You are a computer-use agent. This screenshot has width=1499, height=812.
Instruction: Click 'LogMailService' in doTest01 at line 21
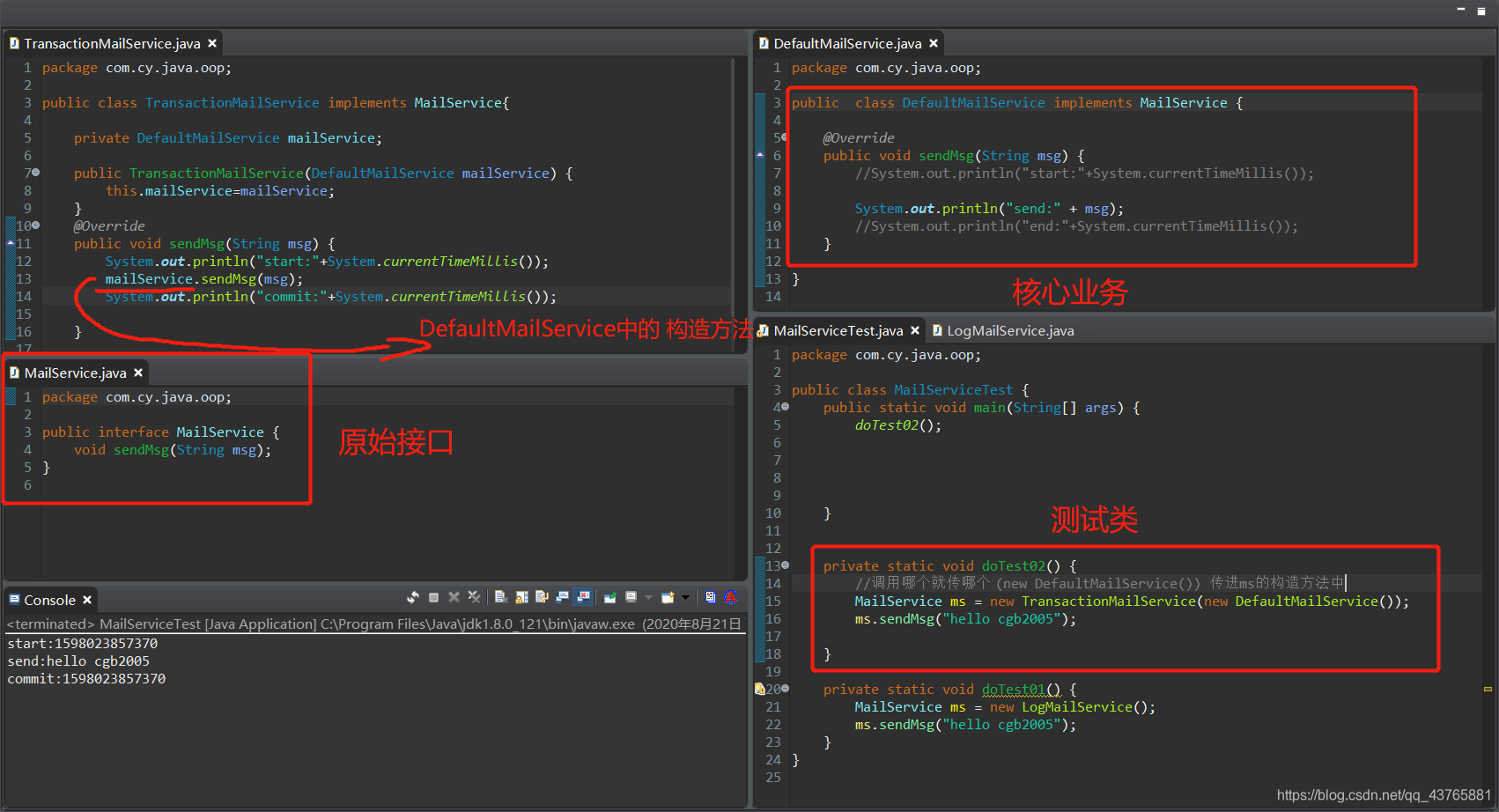[1077, 707]
